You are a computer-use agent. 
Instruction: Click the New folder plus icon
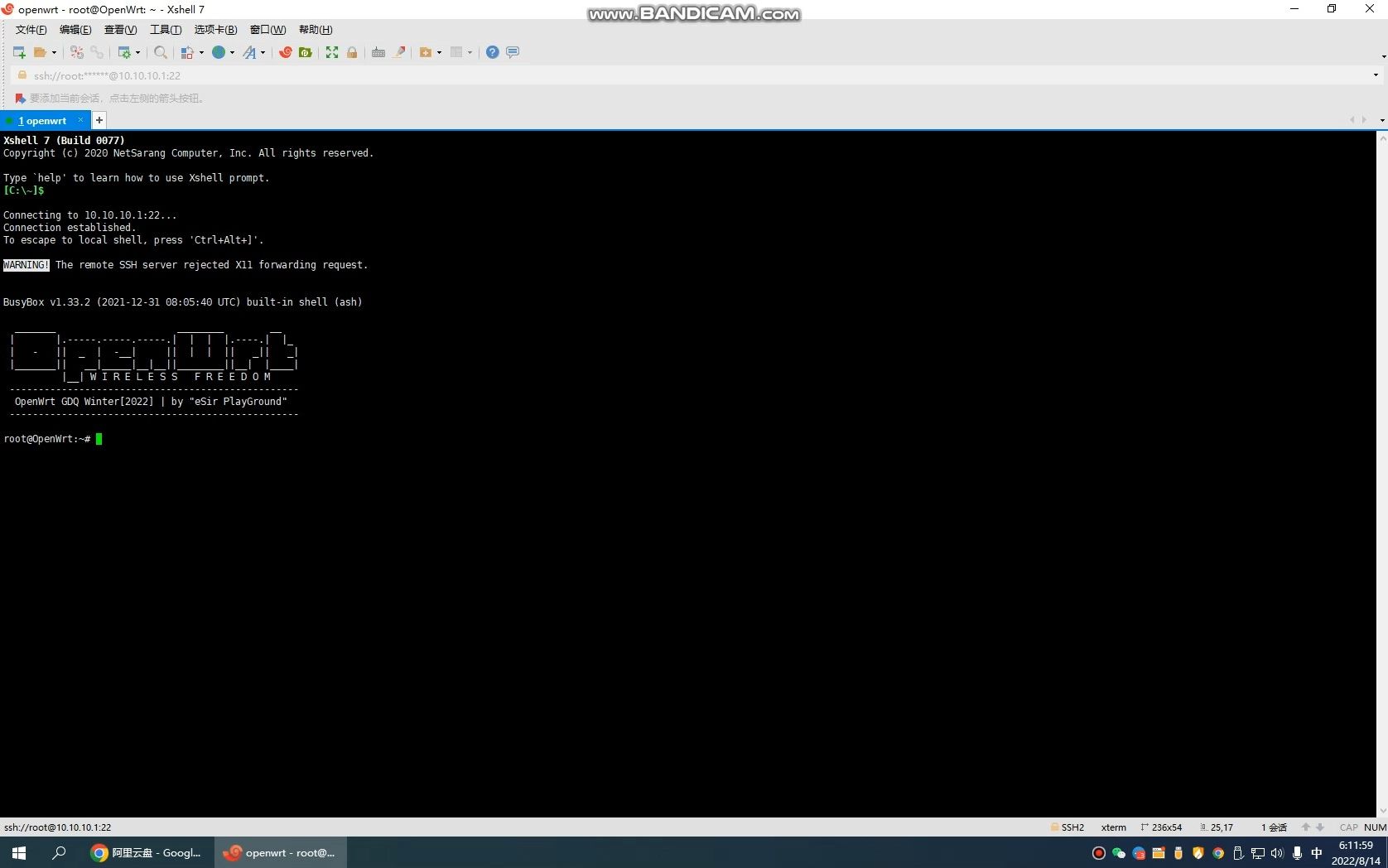(x=426, y=52)
